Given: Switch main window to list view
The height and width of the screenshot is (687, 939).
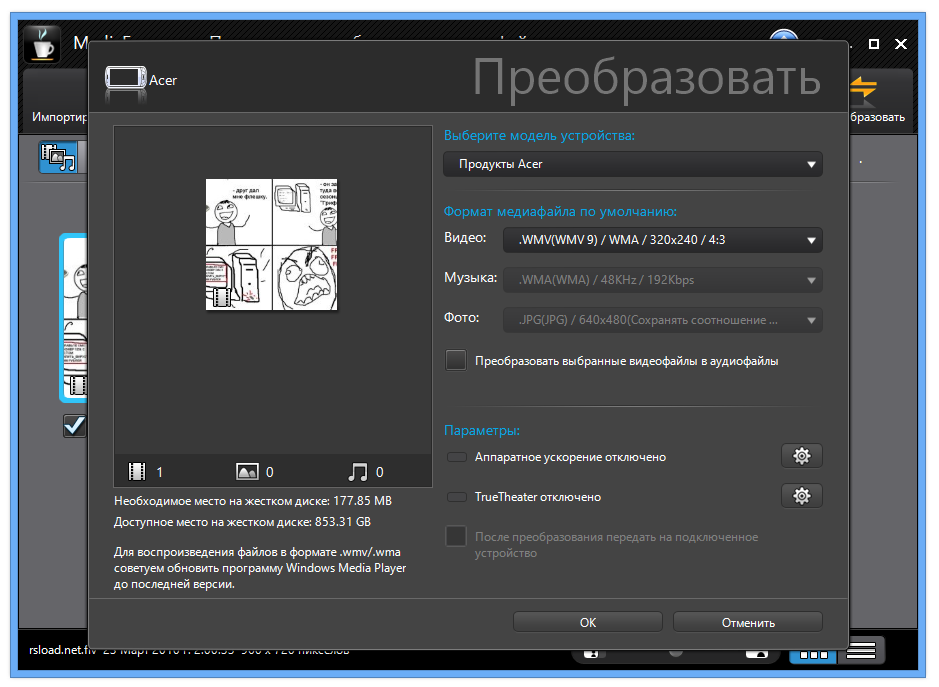Looking at the screenshot, I should [x=862, y=650].
